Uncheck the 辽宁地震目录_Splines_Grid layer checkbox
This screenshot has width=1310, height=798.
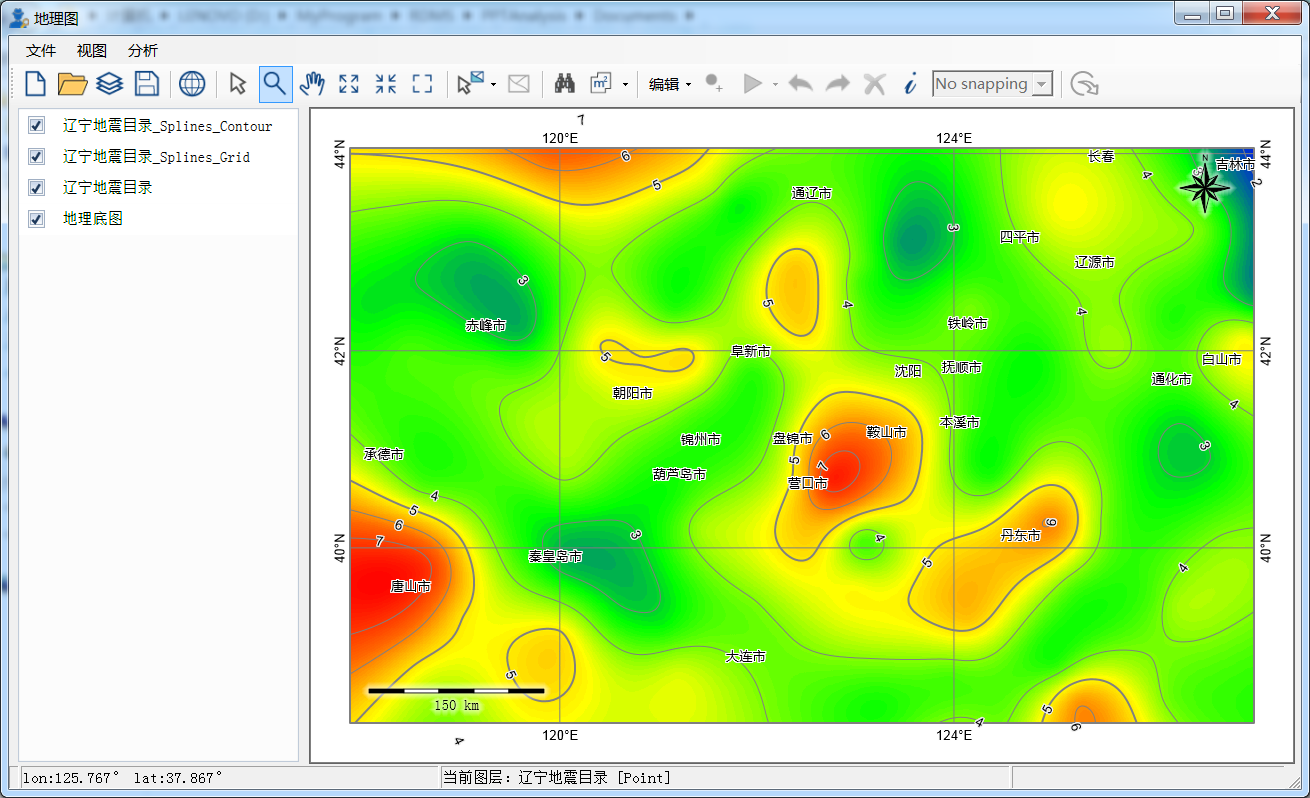point(37,157)
